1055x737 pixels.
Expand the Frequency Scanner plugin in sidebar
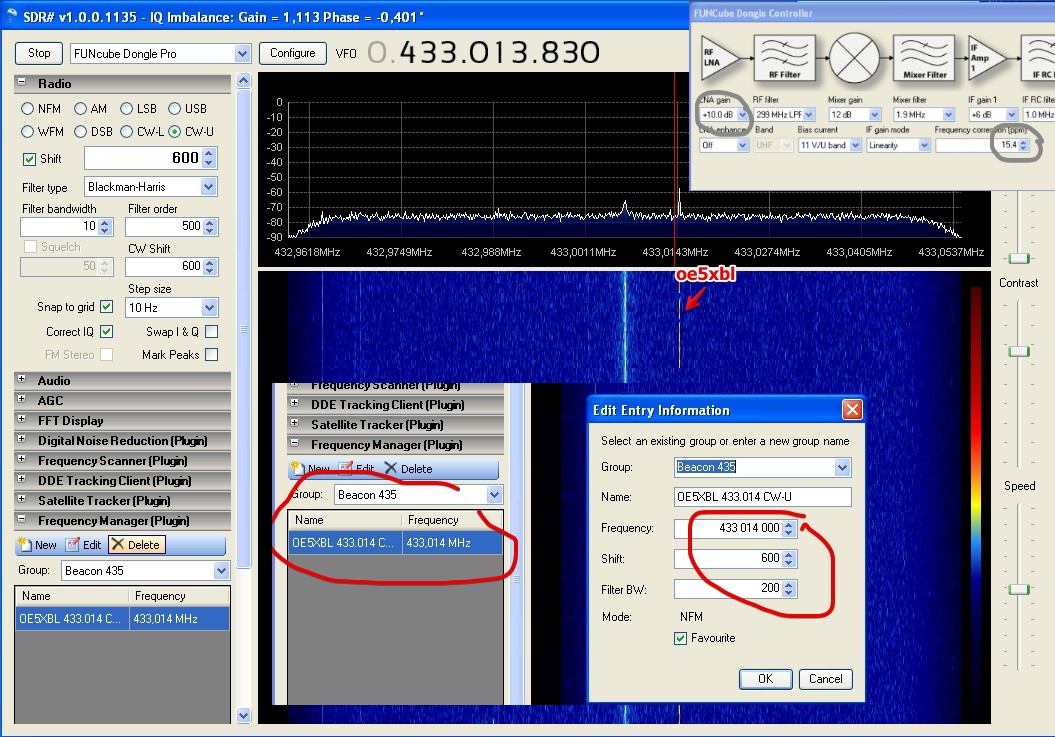pos(22,459)
